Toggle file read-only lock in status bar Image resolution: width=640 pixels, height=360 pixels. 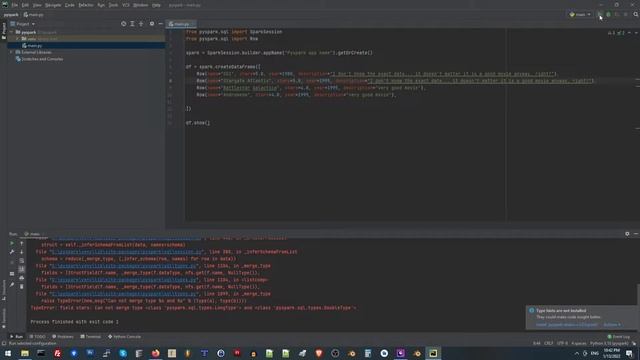pos(634,344)
